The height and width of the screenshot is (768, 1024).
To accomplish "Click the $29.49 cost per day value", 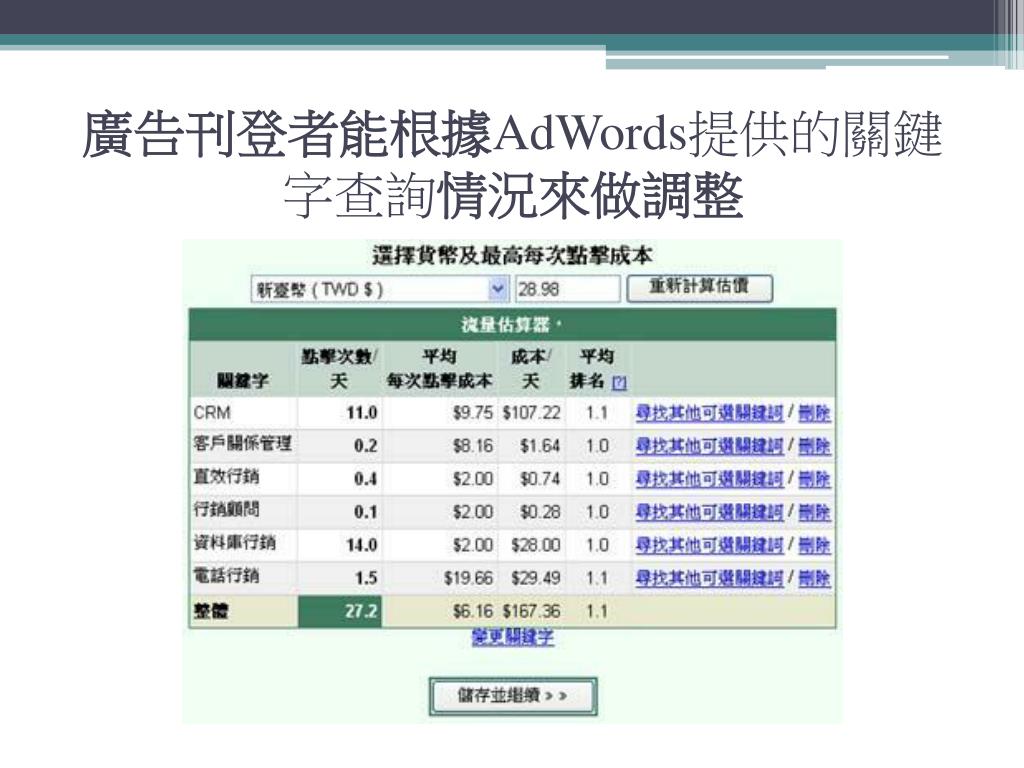I will (x=536, y=578).
